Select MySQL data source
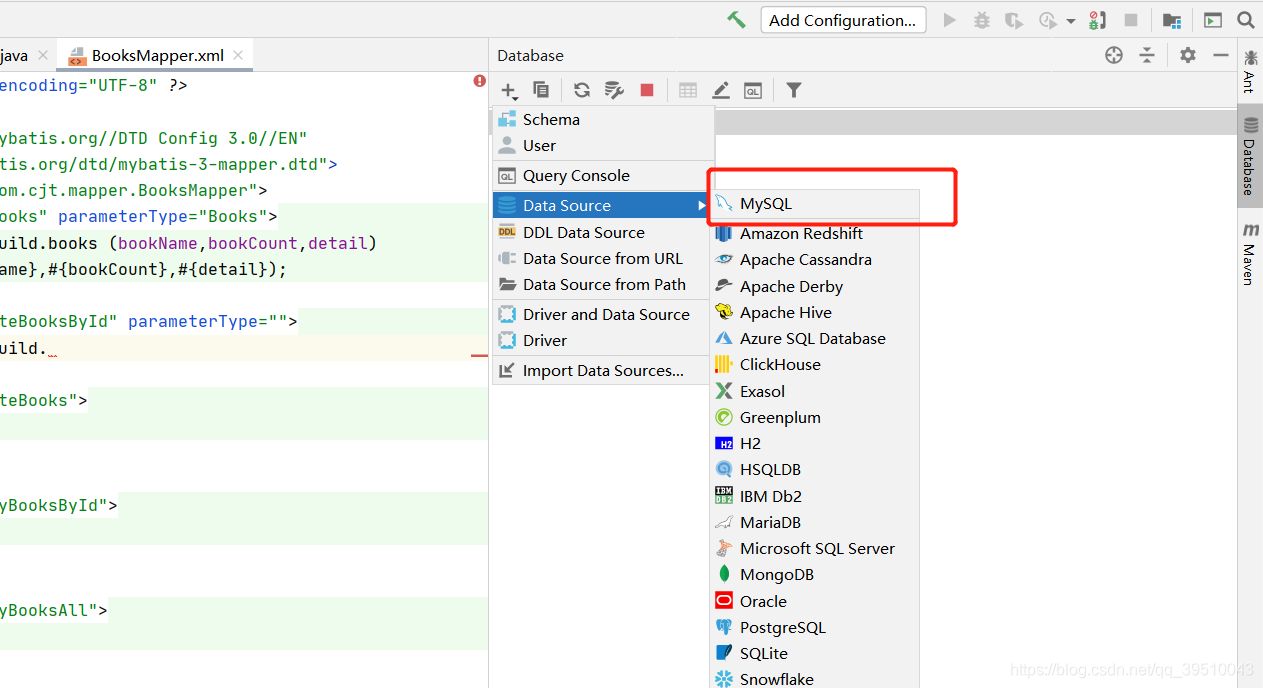 814,204
